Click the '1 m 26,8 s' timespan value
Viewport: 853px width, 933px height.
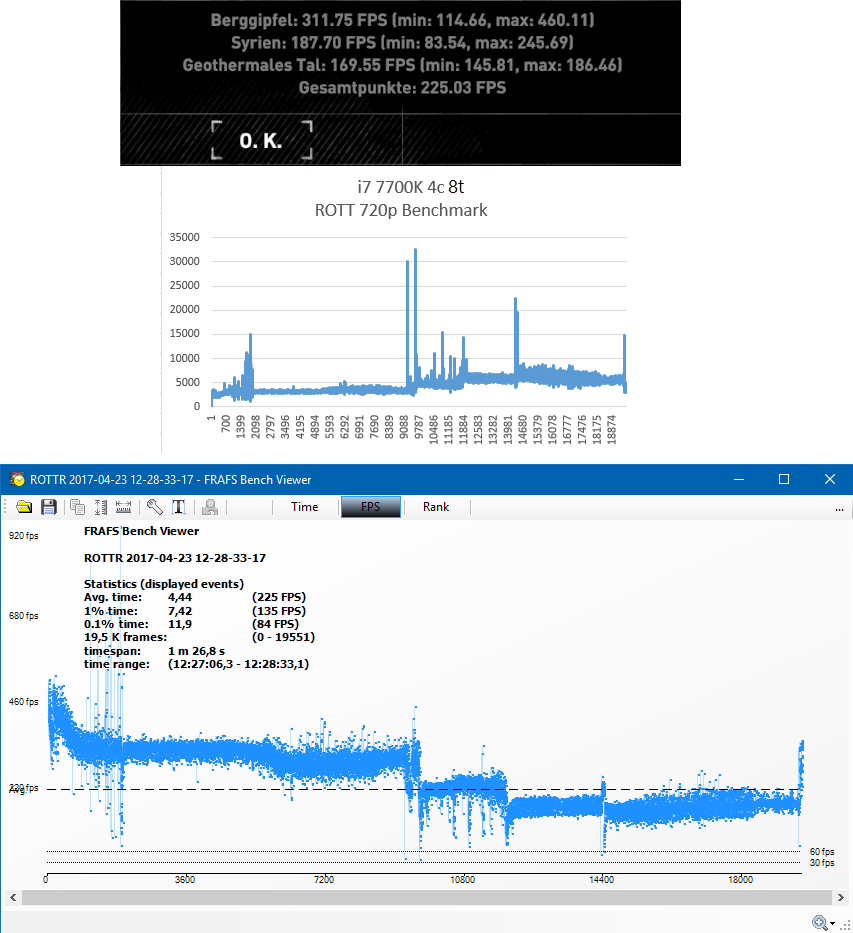coord(196,651)
